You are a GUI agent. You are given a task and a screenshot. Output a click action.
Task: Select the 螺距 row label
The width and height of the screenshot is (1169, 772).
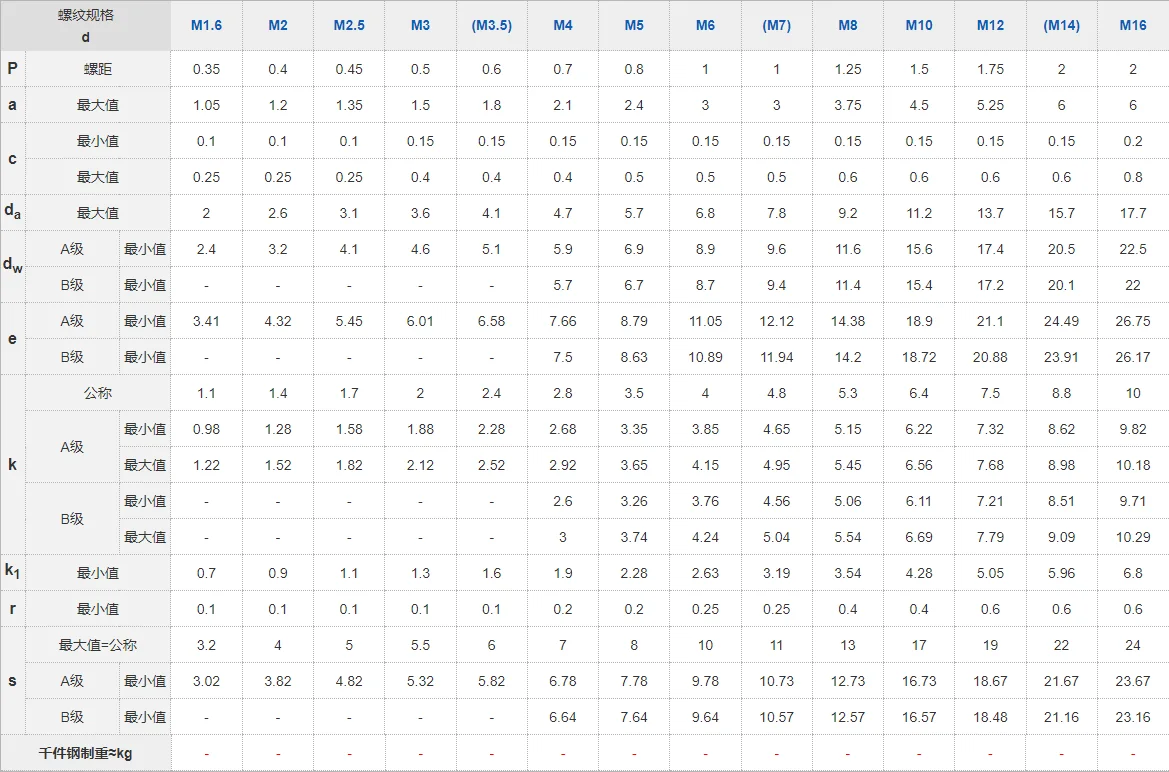98,69
